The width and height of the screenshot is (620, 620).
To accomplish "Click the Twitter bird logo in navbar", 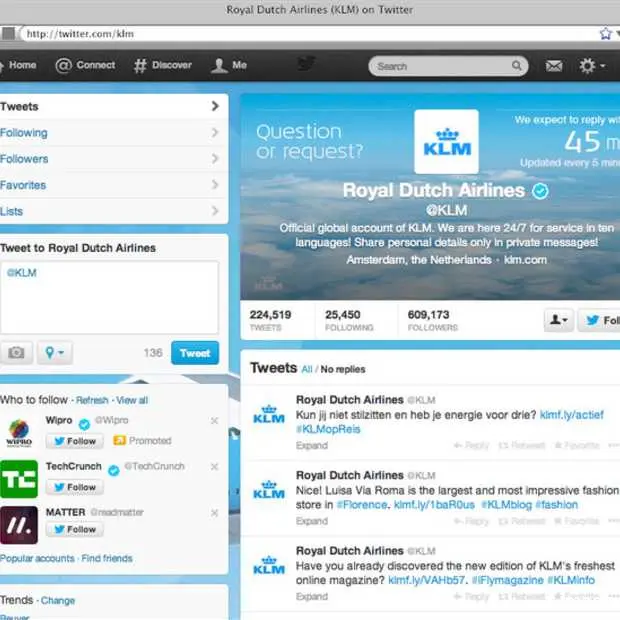I will (306, 64).
